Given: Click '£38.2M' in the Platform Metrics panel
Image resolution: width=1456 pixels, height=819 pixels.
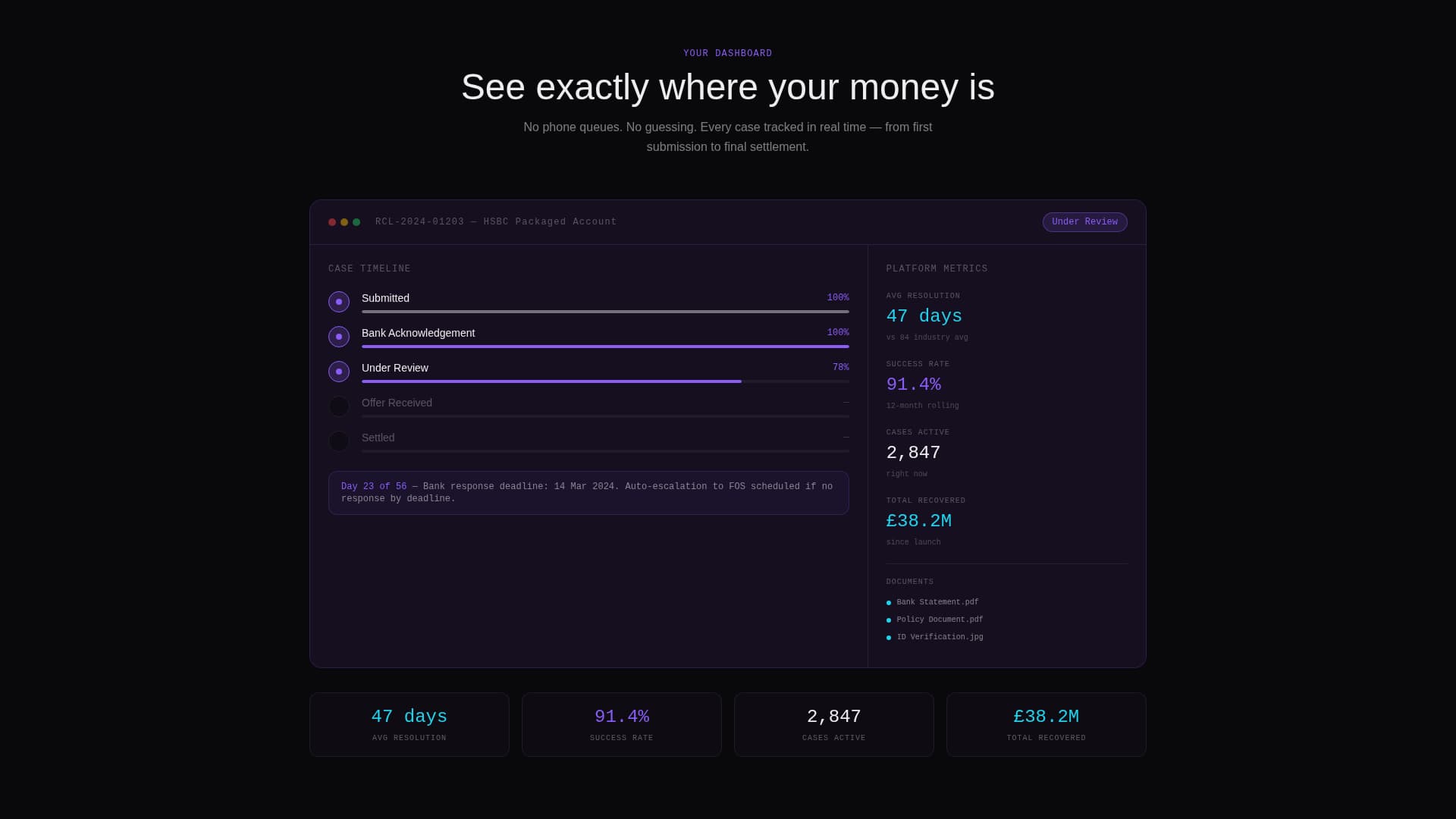Looking at the screenshot, I should [918, 521].
